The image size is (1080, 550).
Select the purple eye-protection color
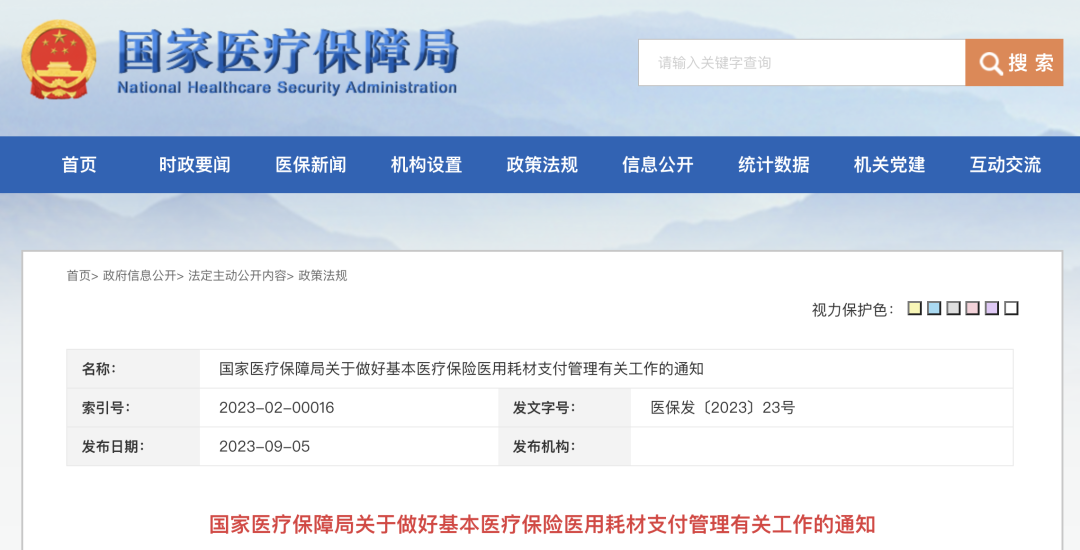[x=992, y=308]
